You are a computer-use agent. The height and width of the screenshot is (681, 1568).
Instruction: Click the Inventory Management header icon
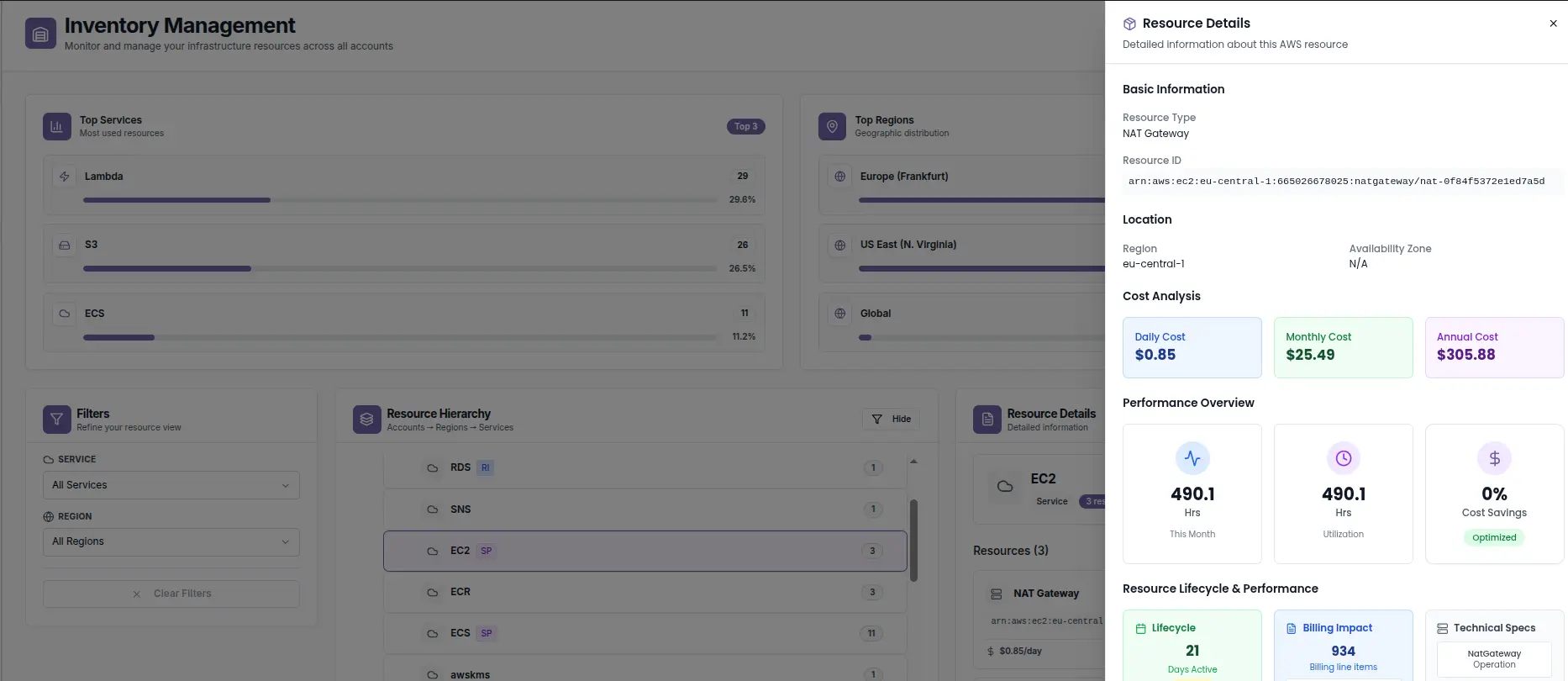pyautogui.click(x=40, y=34)
